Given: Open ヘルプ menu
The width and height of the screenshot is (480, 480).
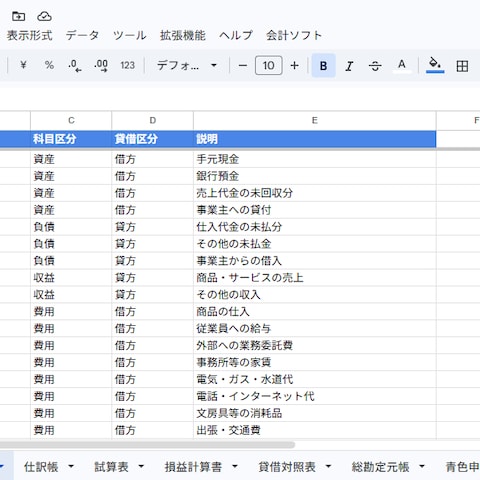Looking at the screenshot, I should click(x=236, y=35).
